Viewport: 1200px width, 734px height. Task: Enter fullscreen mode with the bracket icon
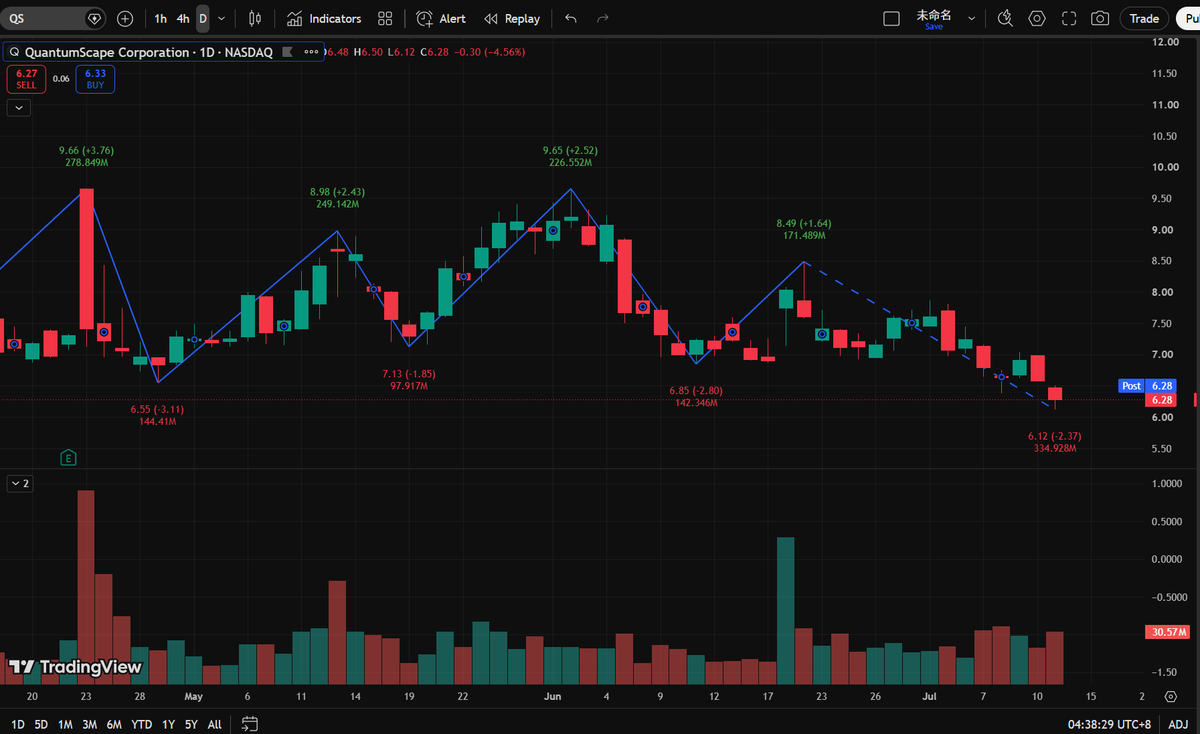coord(1068,19)
